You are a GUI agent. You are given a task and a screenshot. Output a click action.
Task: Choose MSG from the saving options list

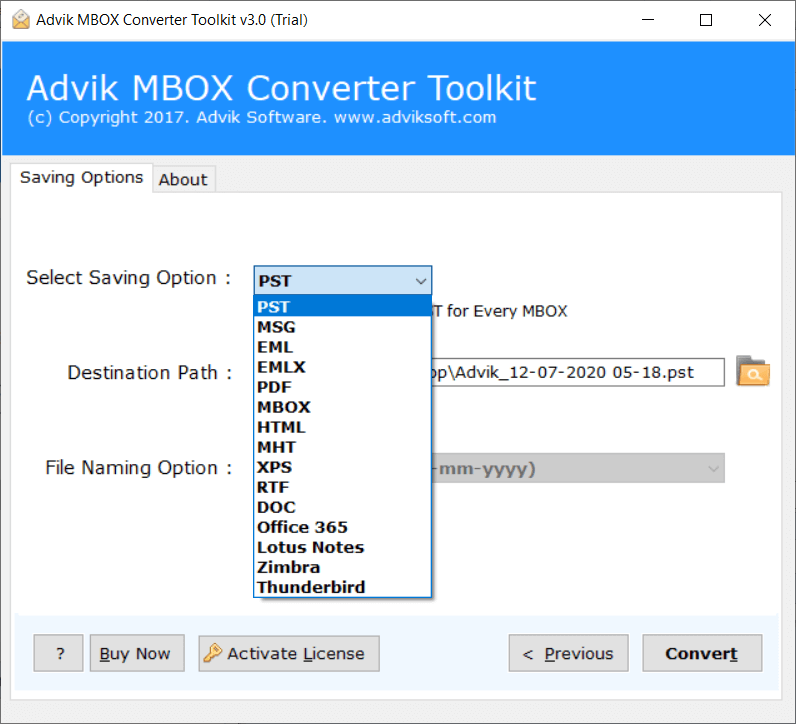click(x=343, y=327)
